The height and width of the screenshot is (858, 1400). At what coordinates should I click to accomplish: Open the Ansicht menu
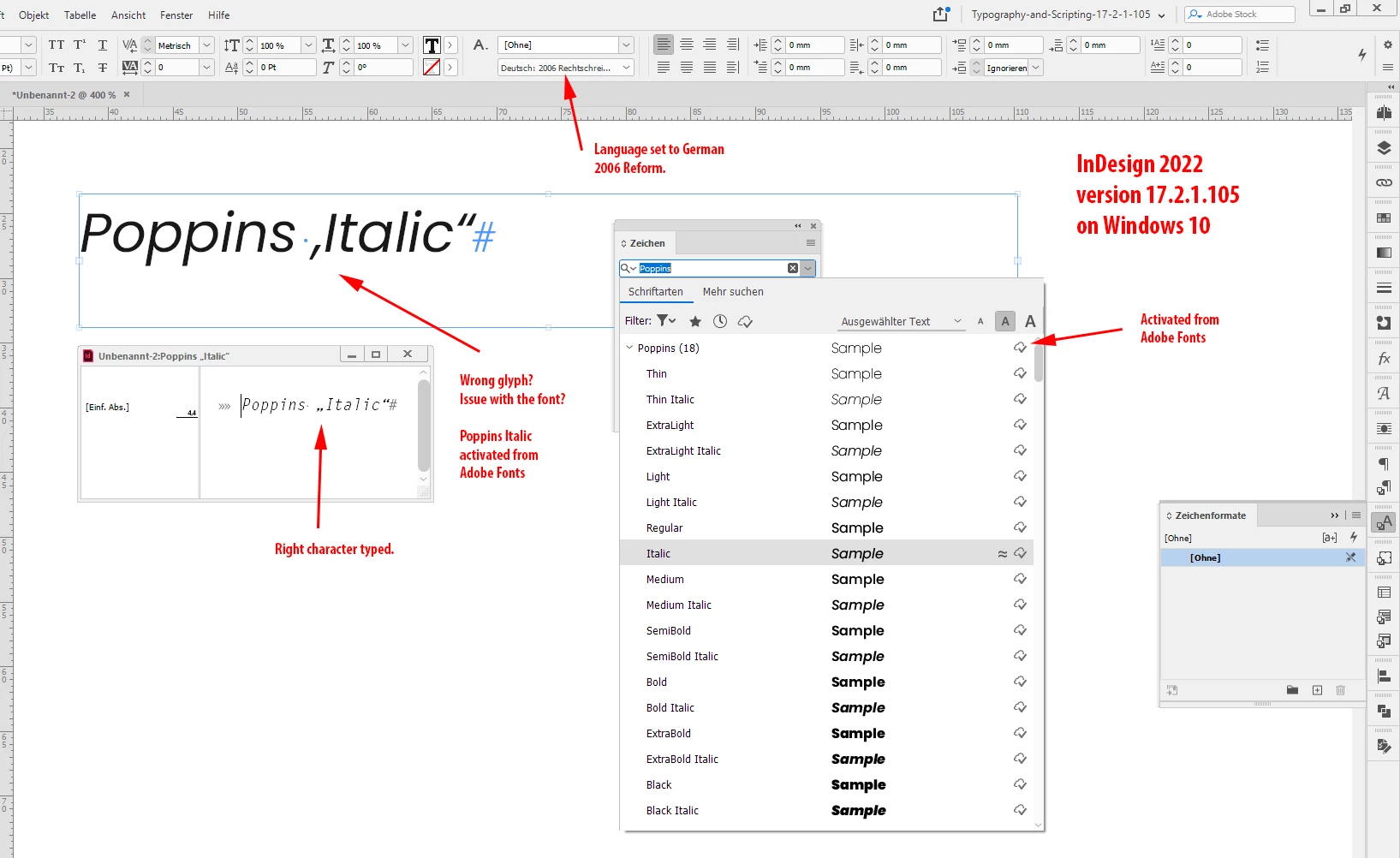click(x=128, y=15)
